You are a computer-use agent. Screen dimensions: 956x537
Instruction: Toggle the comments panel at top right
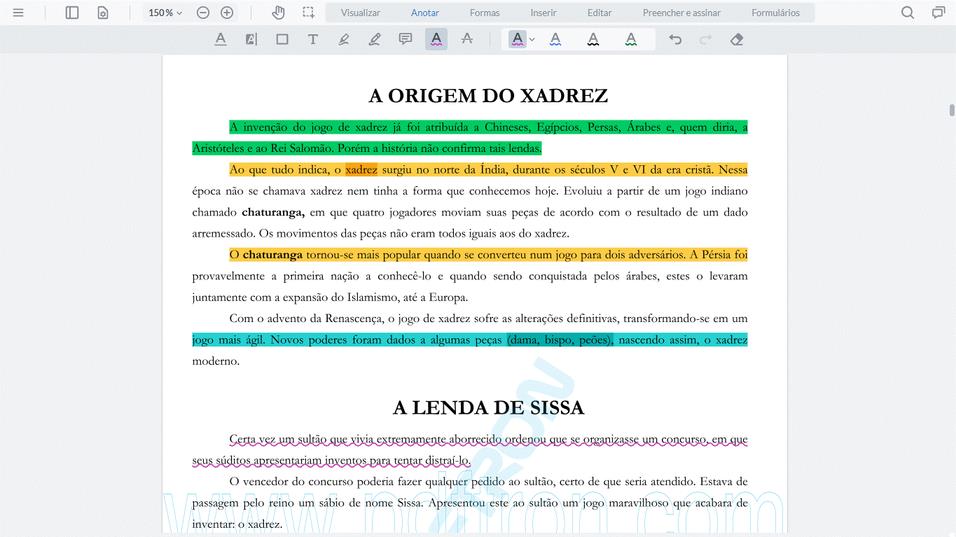[x=938, y=13]
